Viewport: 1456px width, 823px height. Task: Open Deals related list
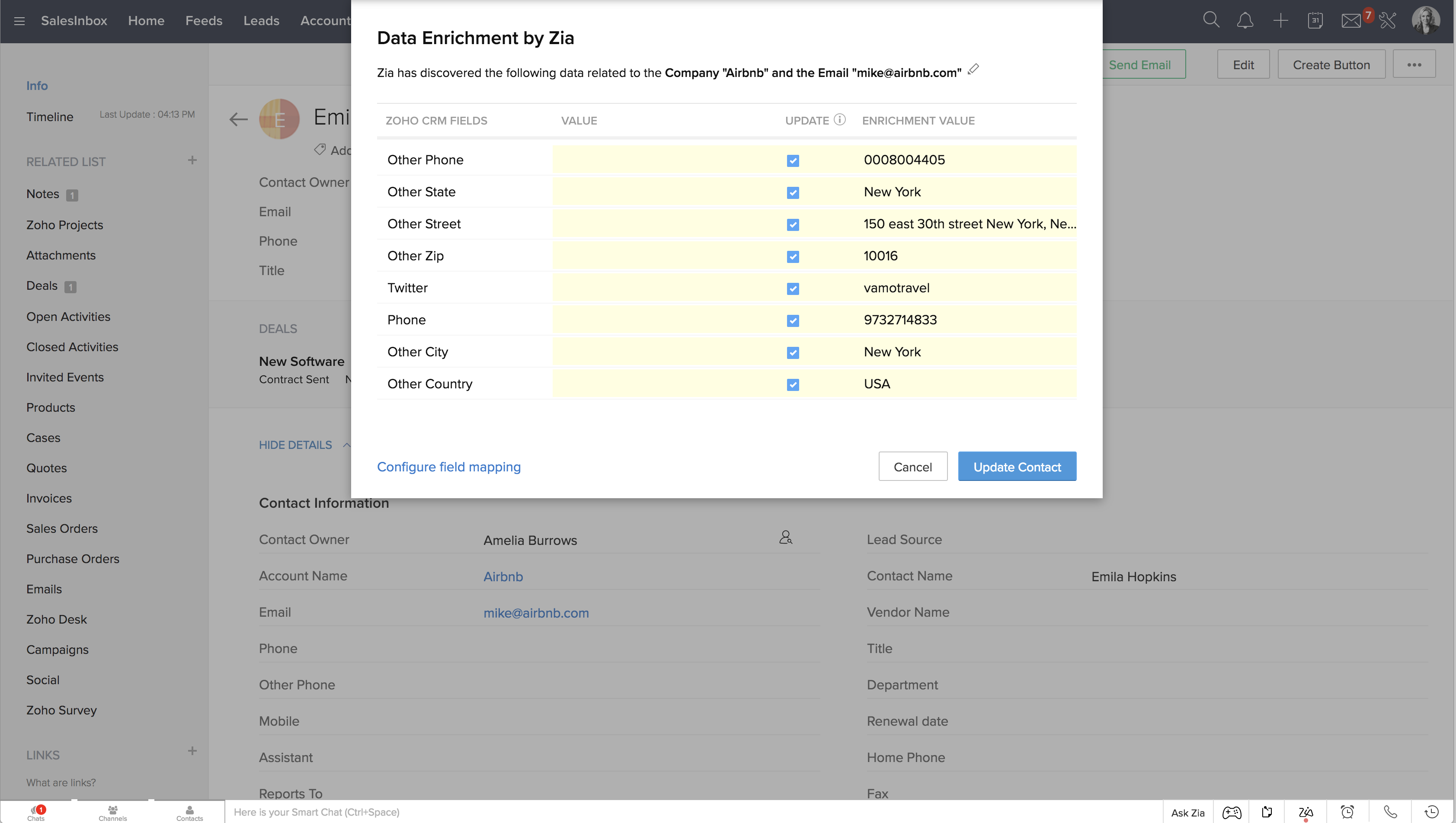coord(42,285)
